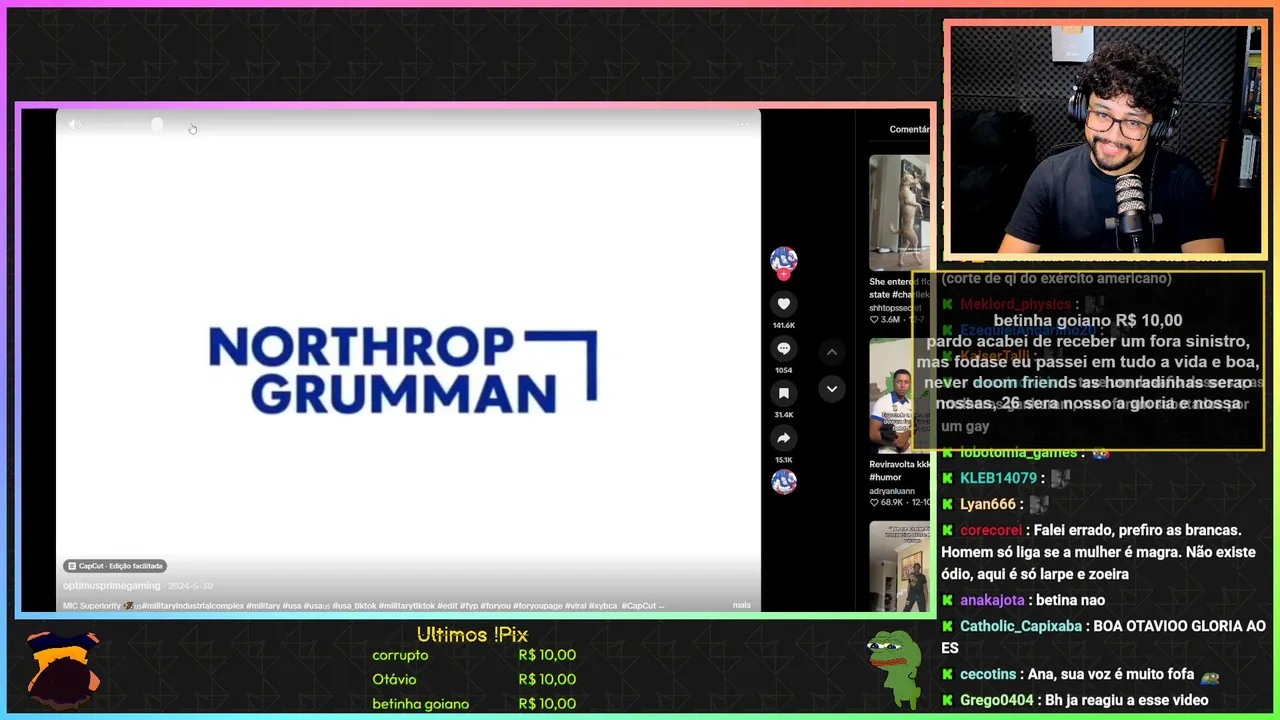Share the video with arrow icon
The image size is (1280, 720).
(x=784, y=438)
